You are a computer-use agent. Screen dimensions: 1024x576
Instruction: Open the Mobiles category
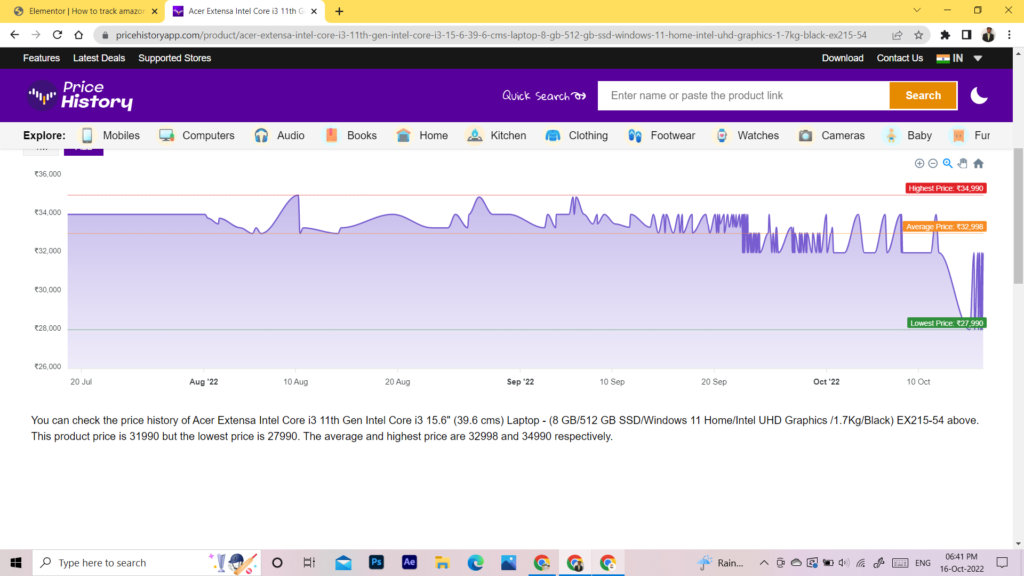pyautogui.click(x=110, y=135)
